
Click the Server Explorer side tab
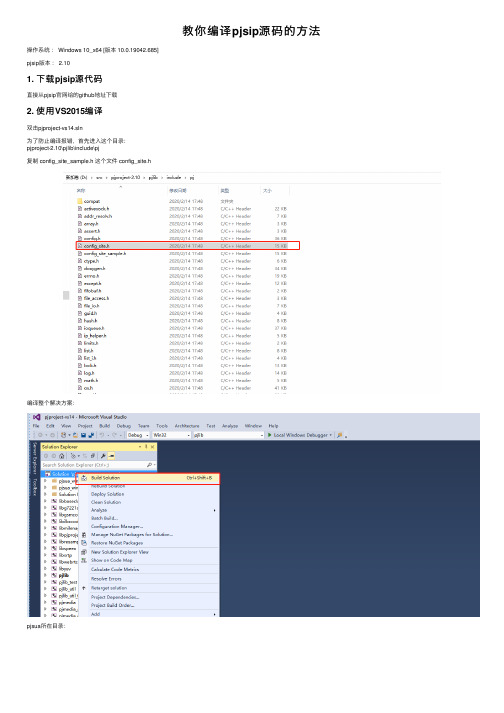[x=35, y=458]
